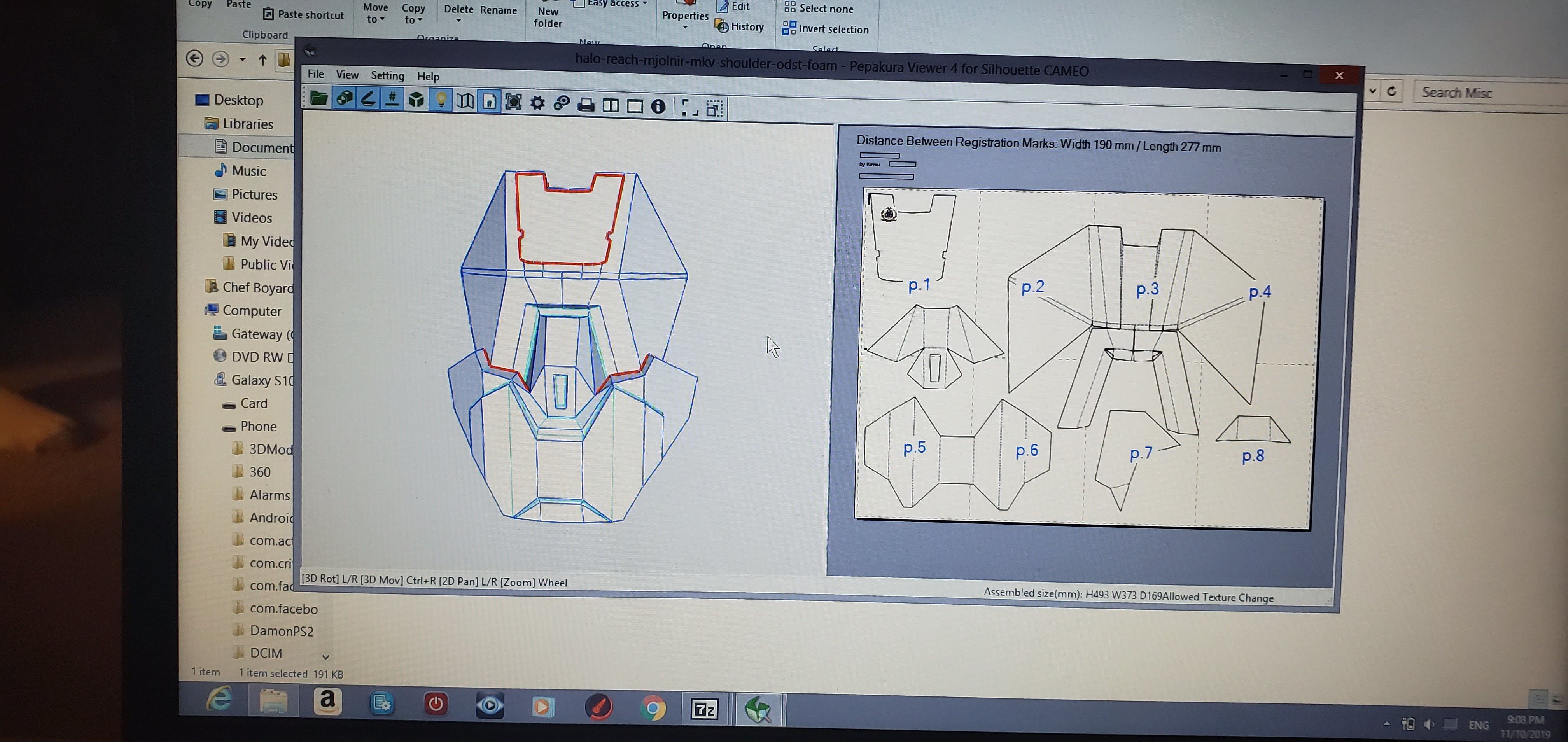Open Amazon from the taskbar
This screenshot has height=742, width=1568.
[x=327, y=701]
